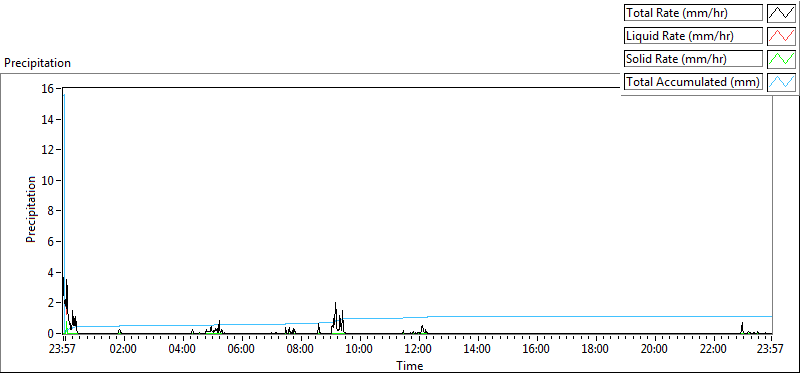Click the Y-axis maximum value 16
Image resolution: width=800 pixels, height=373 pixels.
[x=48, y=89]
